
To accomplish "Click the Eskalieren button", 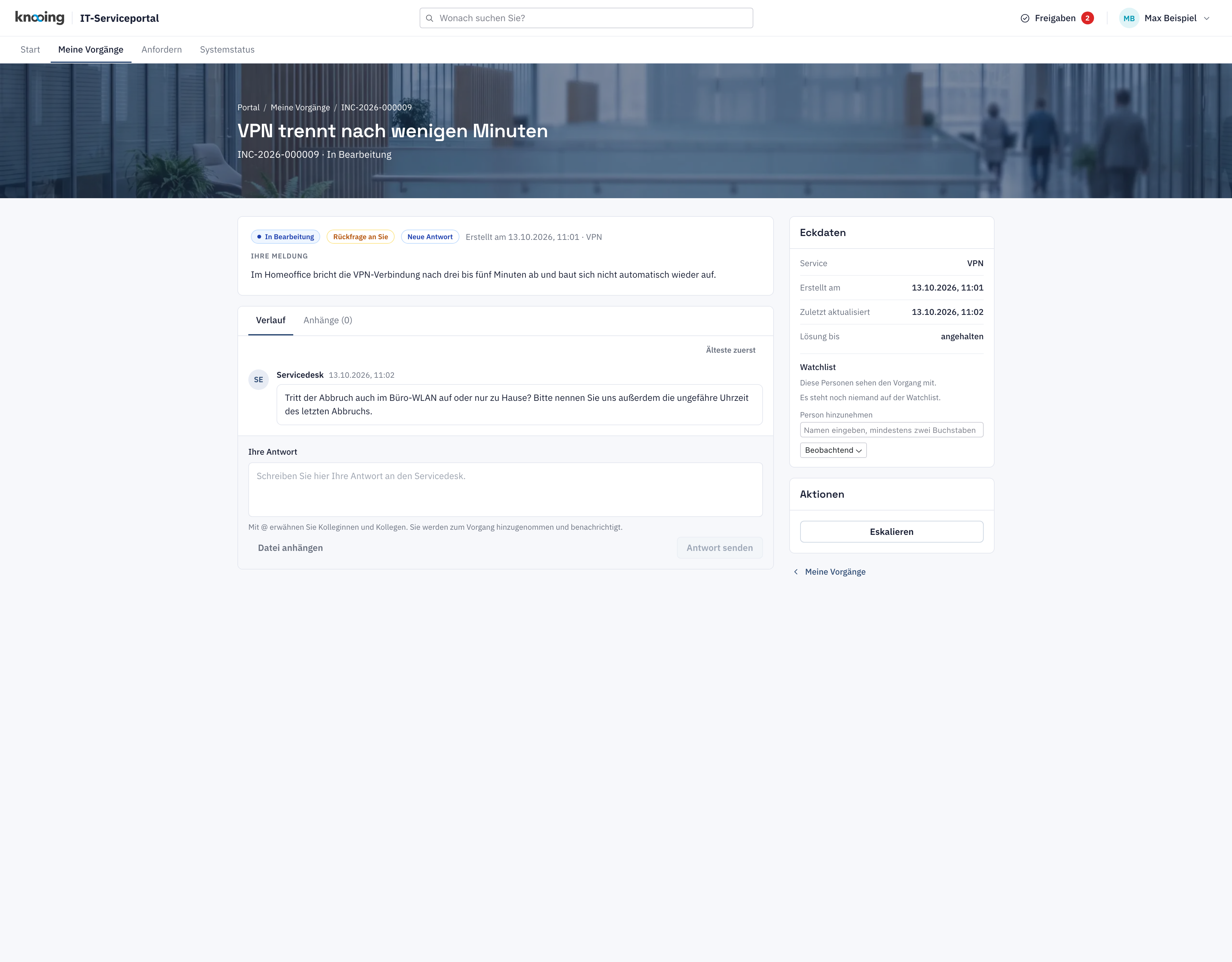I will 891,532.
